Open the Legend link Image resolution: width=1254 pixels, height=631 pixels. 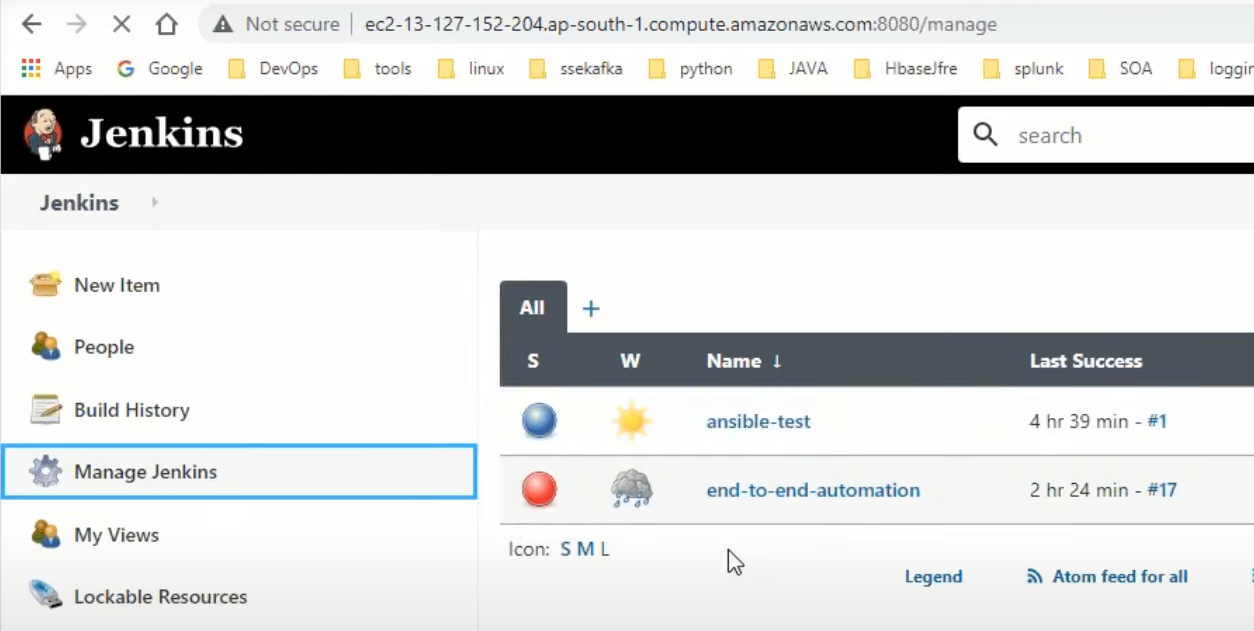934,577
